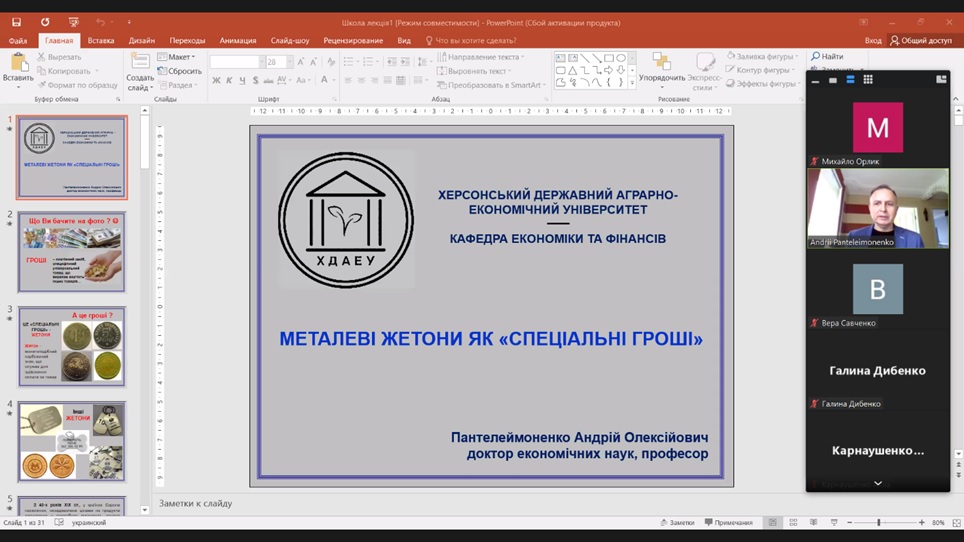Click Найти to find text
Image resolution: width=964 pixels, height=542 pixels.
pyautogui.click(x=828, y=56)
